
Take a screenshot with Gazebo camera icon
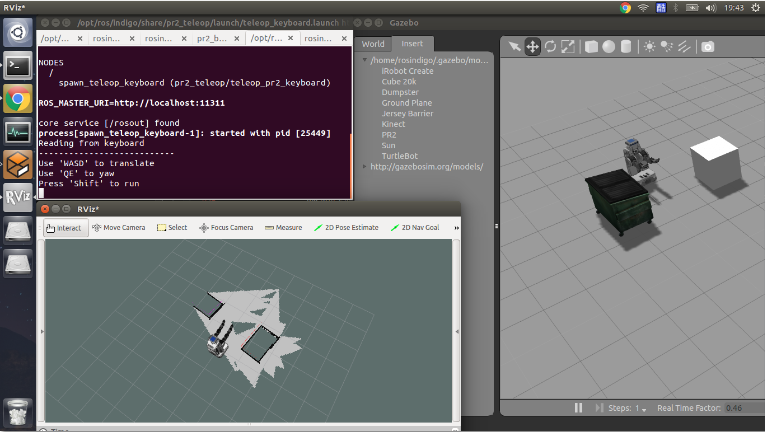(x=707, y=46)
